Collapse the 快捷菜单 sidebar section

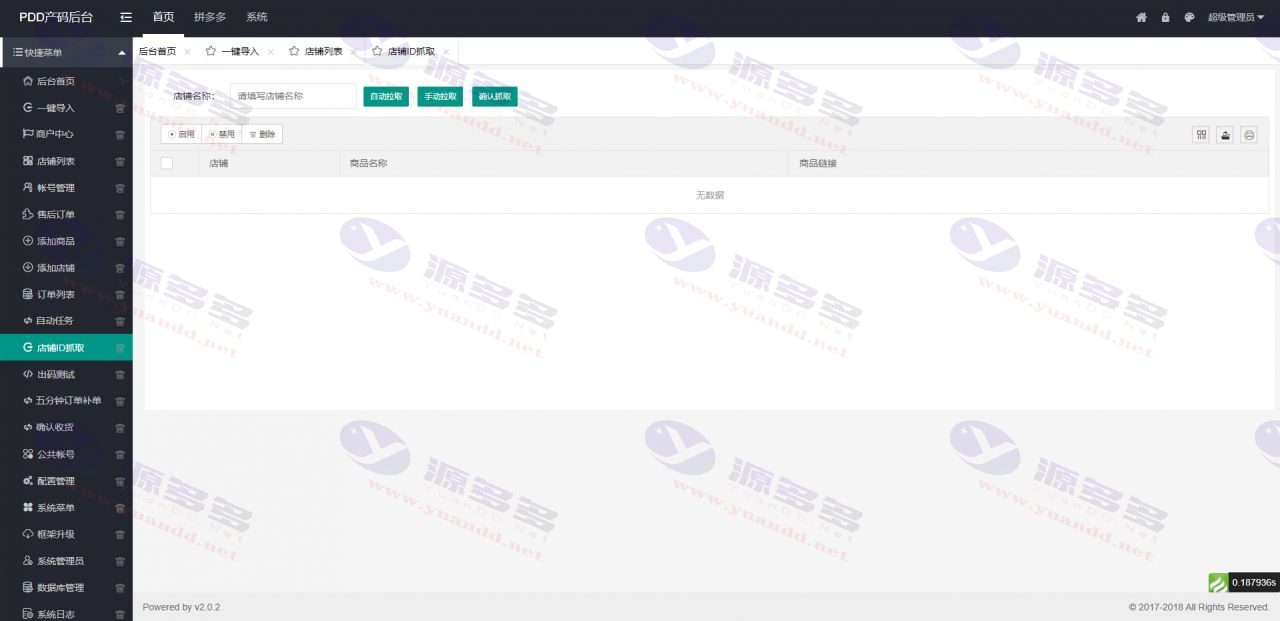66,52
